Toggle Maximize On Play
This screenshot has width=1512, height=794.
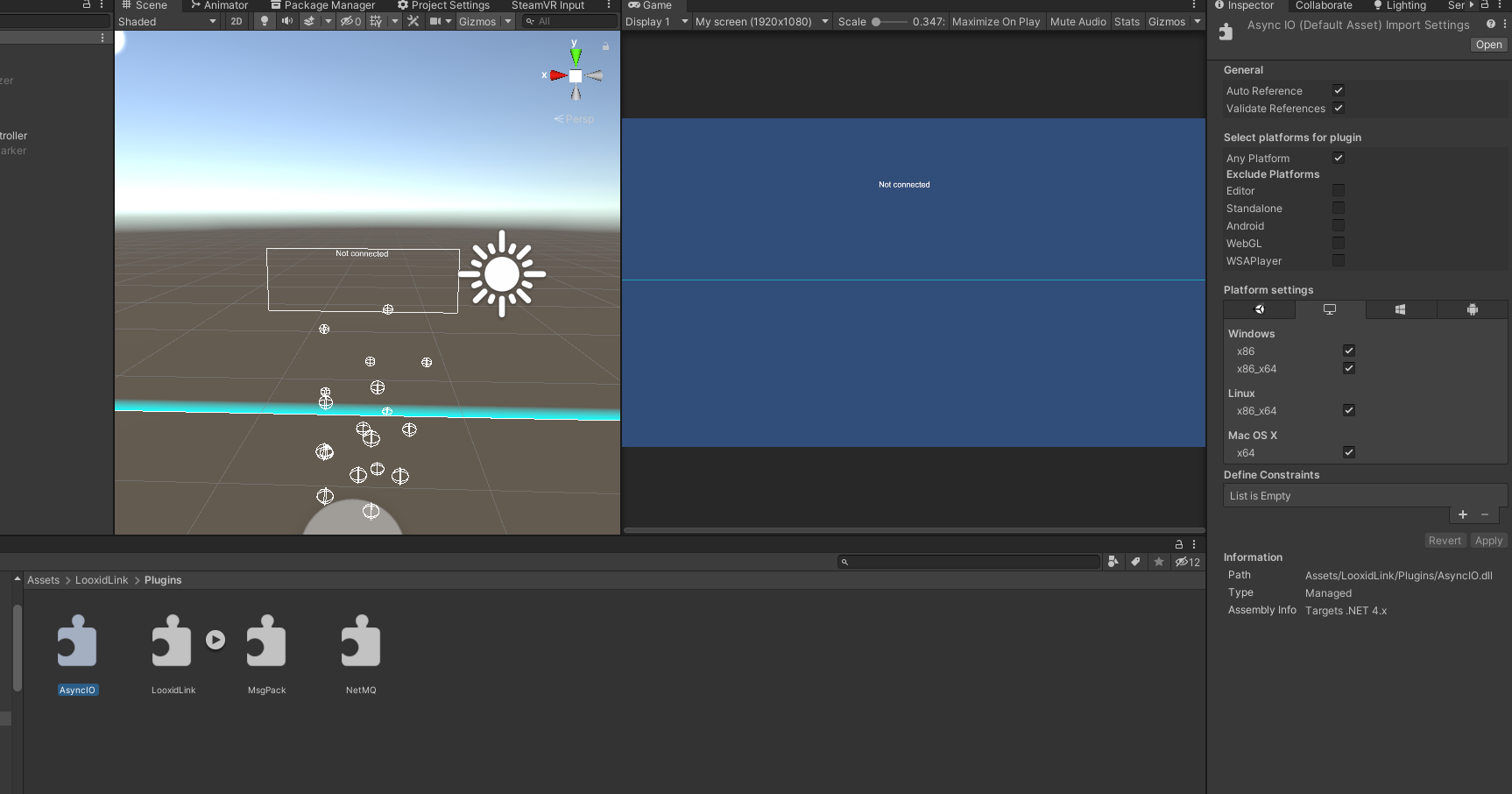point(996,21)
